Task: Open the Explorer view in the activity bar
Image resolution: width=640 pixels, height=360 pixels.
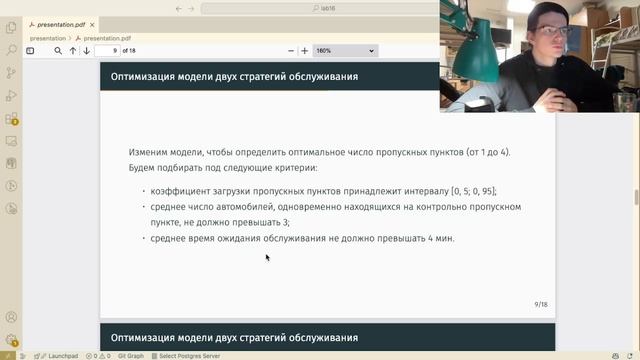Action: pos(11,27)
